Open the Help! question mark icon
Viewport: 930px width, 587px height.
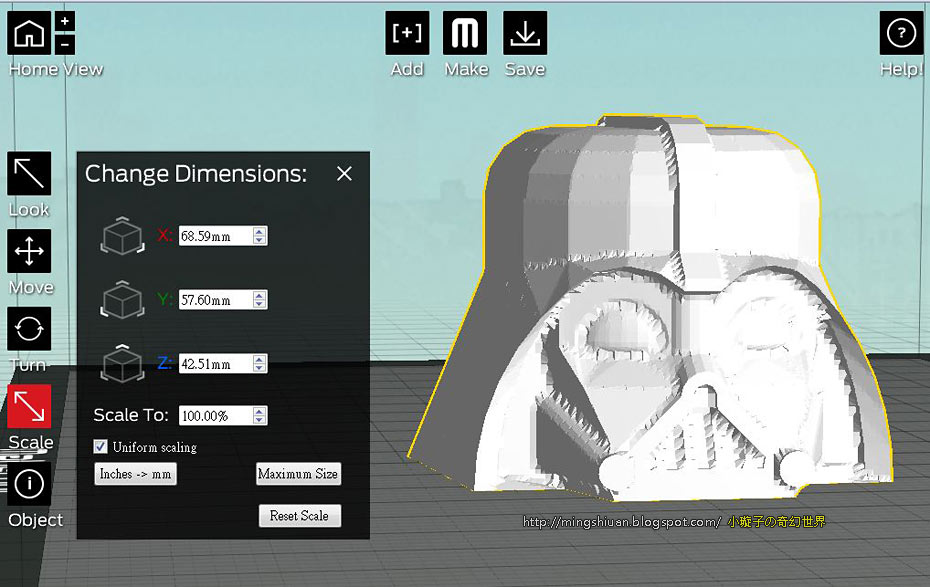click(x=901, y=33)
